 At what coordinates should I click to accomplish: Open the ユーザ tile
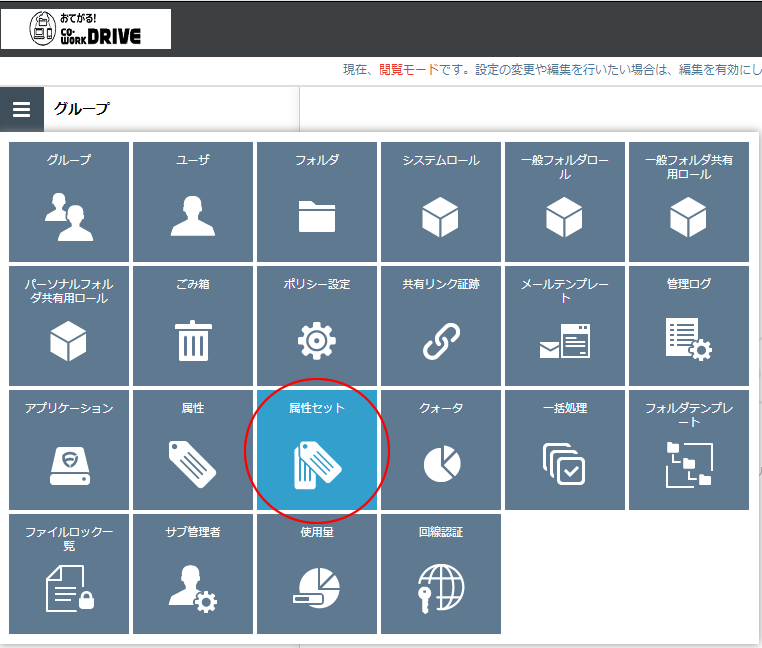pos(193,202)
